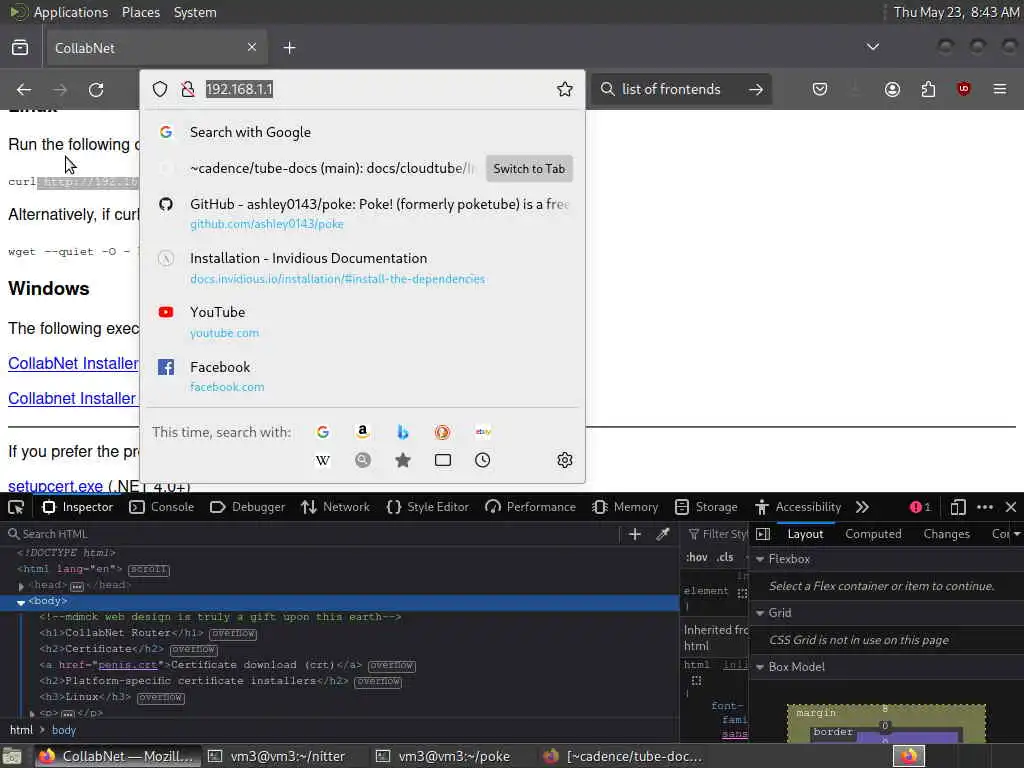Search this time with Wikipedia
1024x768 pixels.
[x=323, y=460]
